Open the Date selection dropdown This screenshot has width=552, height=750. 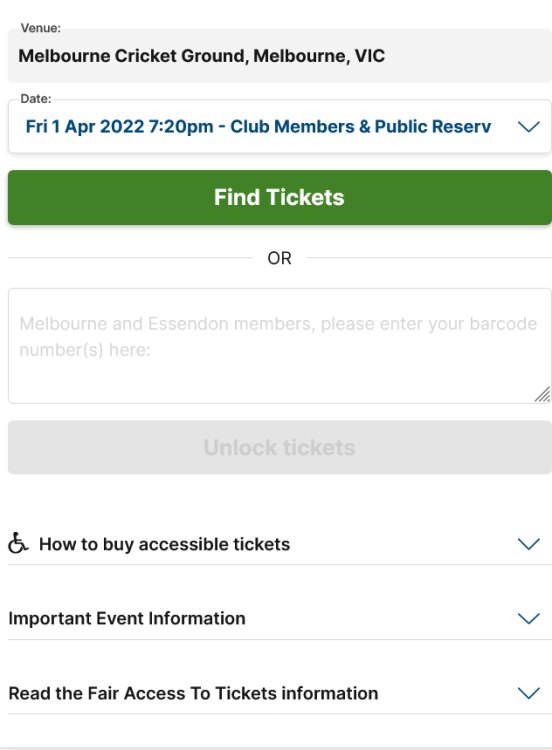280,127
